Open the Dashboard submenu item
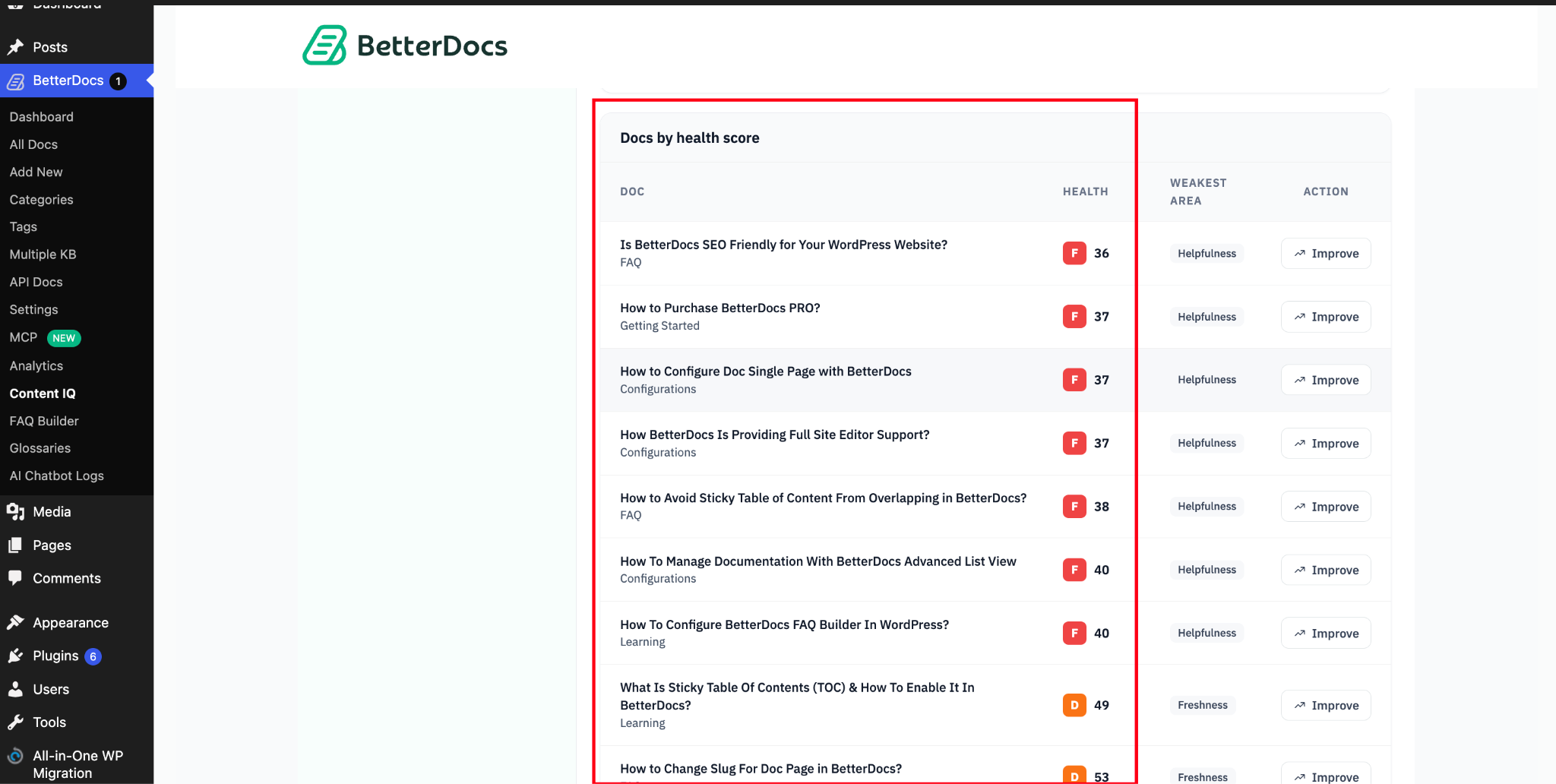1556x784 pixels. click(x=42, y=117)
